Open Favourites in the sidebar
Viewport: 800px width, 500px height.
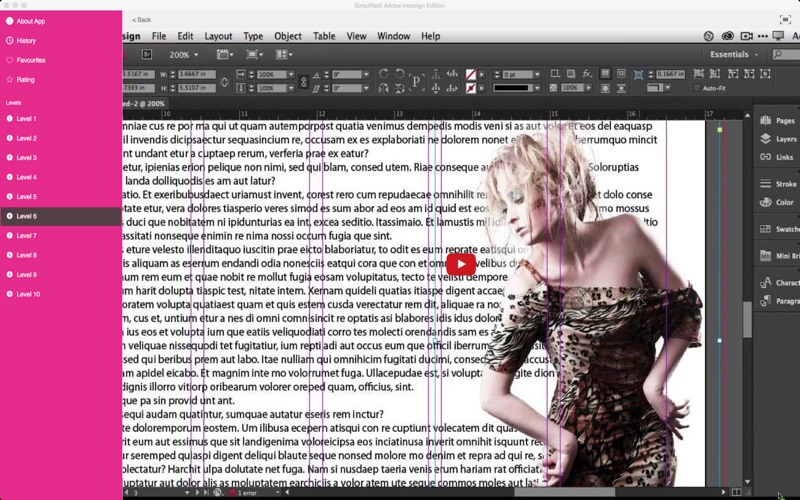point(61,60)
